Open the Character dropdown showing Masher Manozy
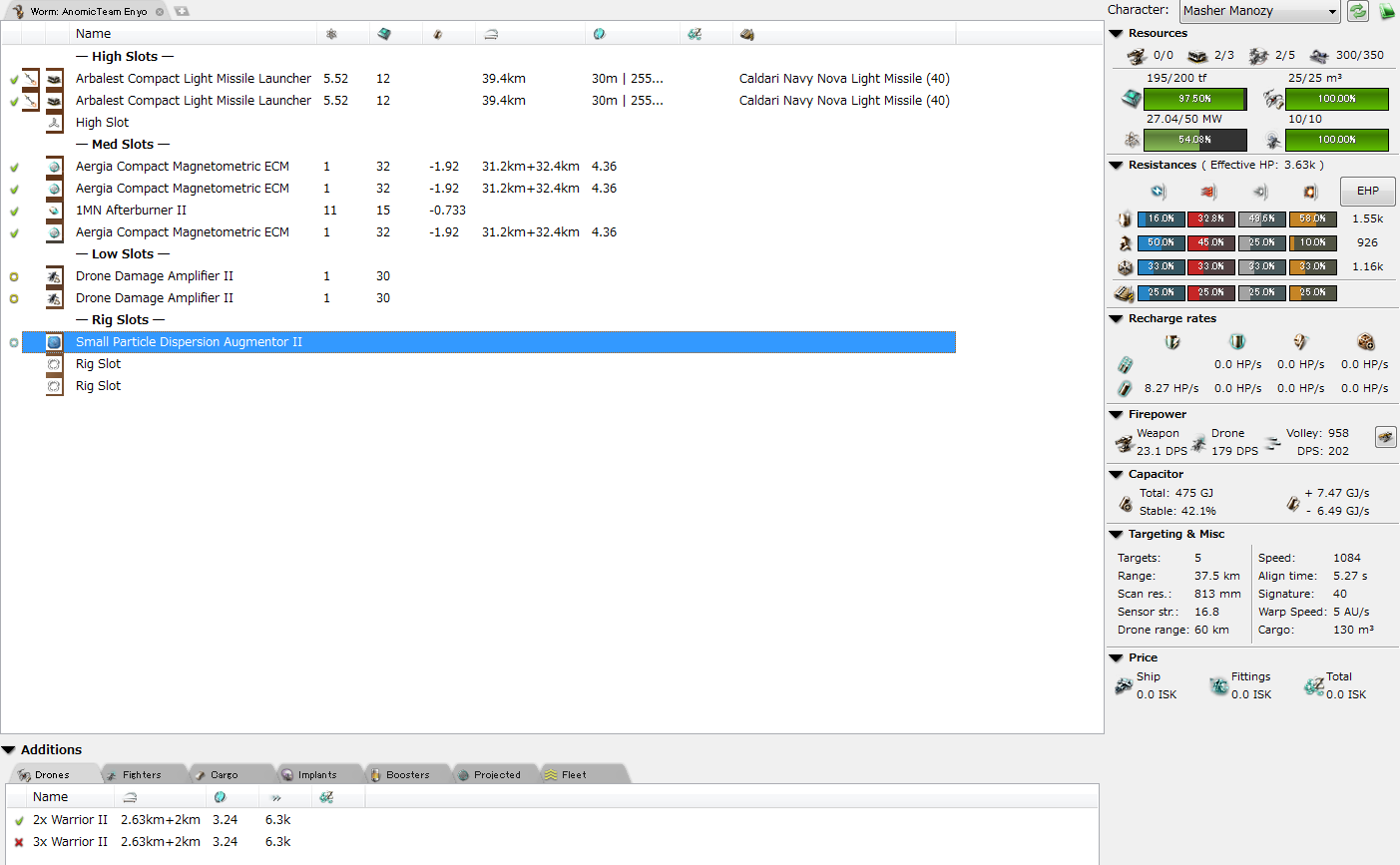The height and width of the screenshot is (865, 1400). tap(1259, 11)
